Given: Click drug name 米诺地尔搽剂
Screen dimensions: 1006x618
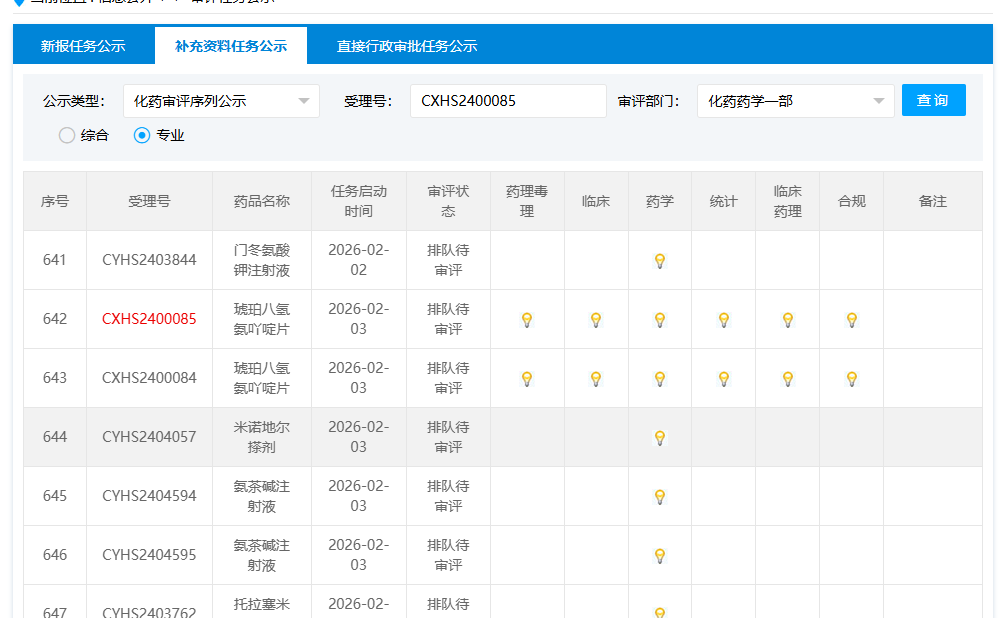Looking at the screenshot, I should (262, 437).
